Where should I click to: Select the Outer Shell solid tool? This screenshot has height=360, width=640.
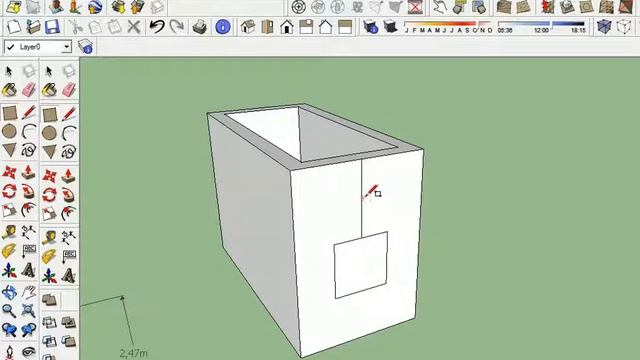click(49, 300)
